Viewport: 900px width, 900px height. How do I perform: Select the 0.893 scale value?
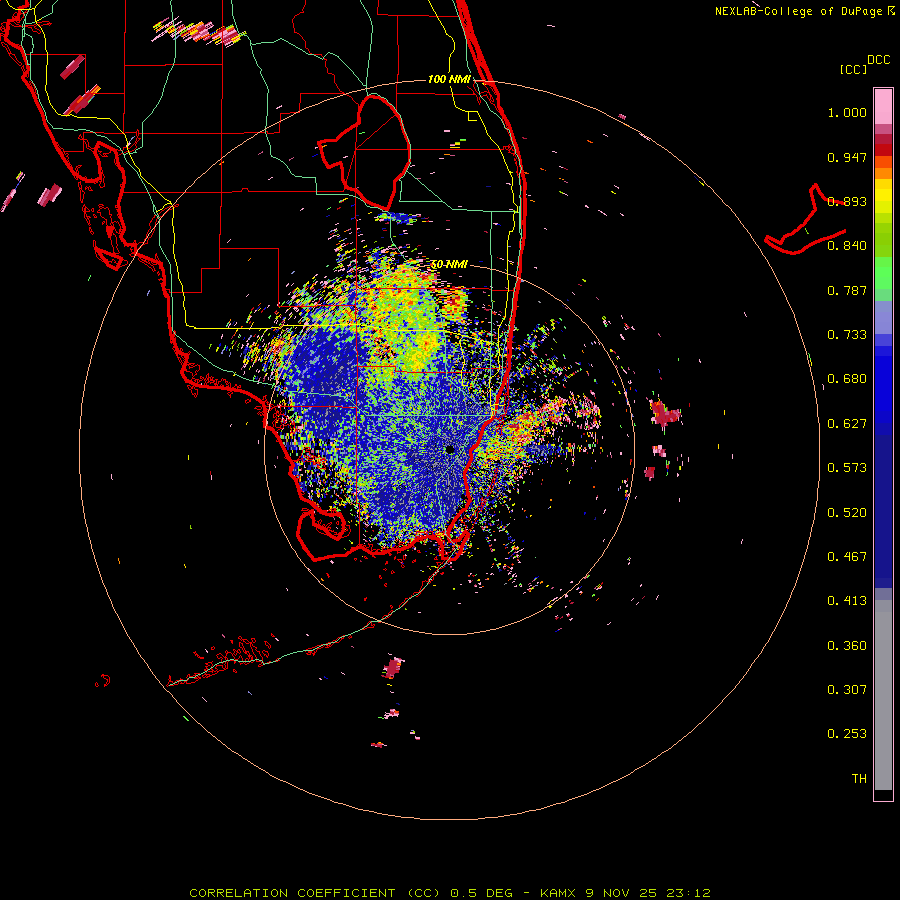(x=847, y=201)
